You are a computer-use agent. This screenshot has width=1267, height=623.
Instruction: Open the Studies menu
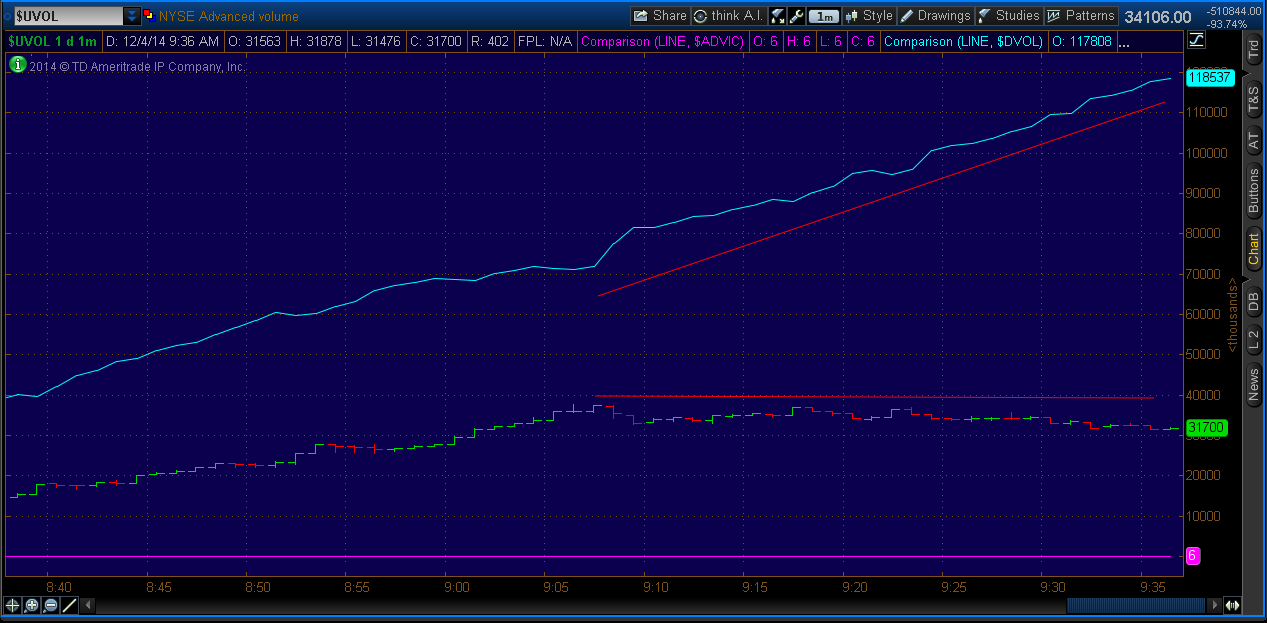1008,15
